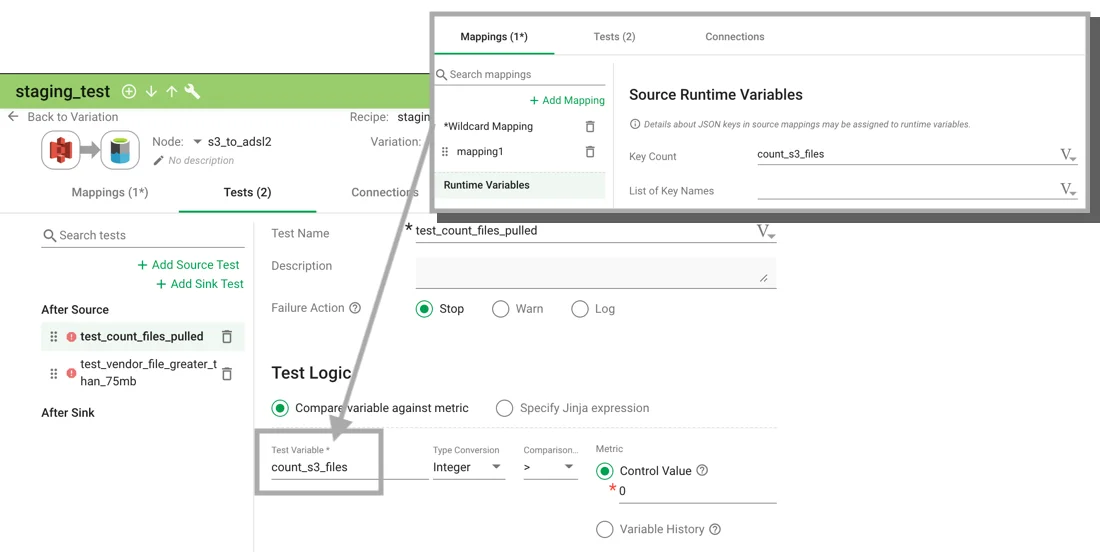Screen dimensions: 1109x552
Task: Click Add Source Test
Action: [188, 265]
